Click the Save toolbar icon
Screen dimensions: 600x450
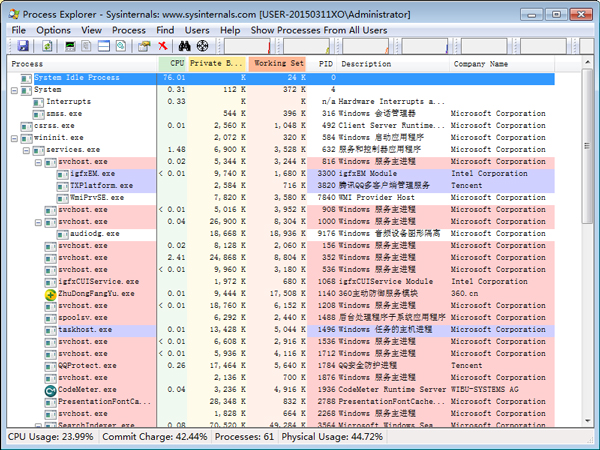(23, 46)
